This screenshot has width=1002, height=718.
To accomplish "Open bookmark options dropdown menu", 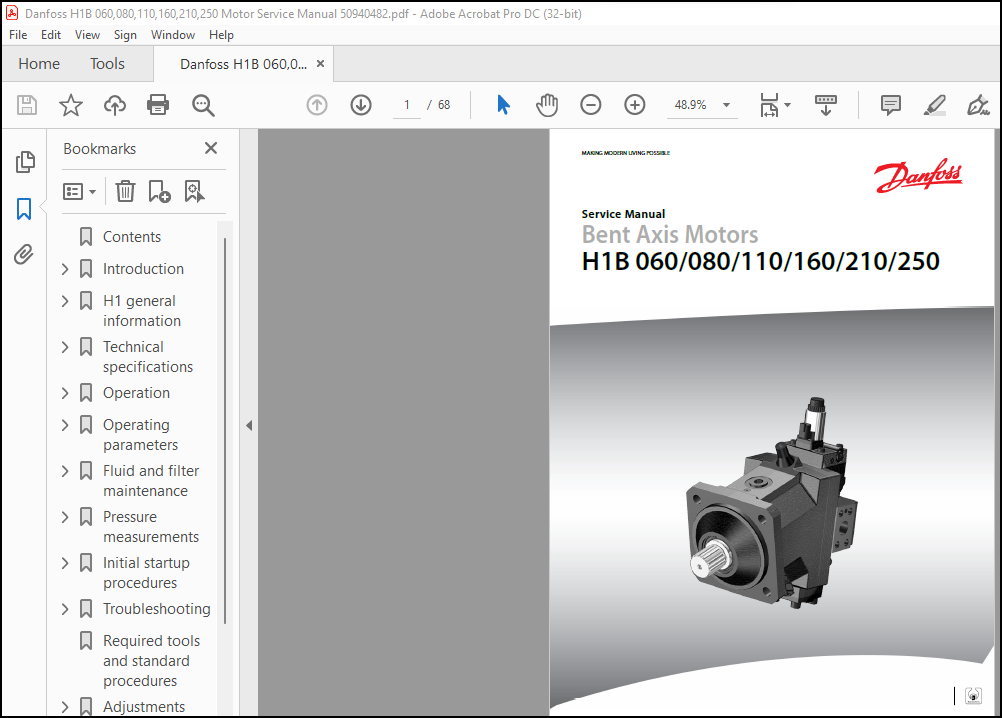I will 79,191.
